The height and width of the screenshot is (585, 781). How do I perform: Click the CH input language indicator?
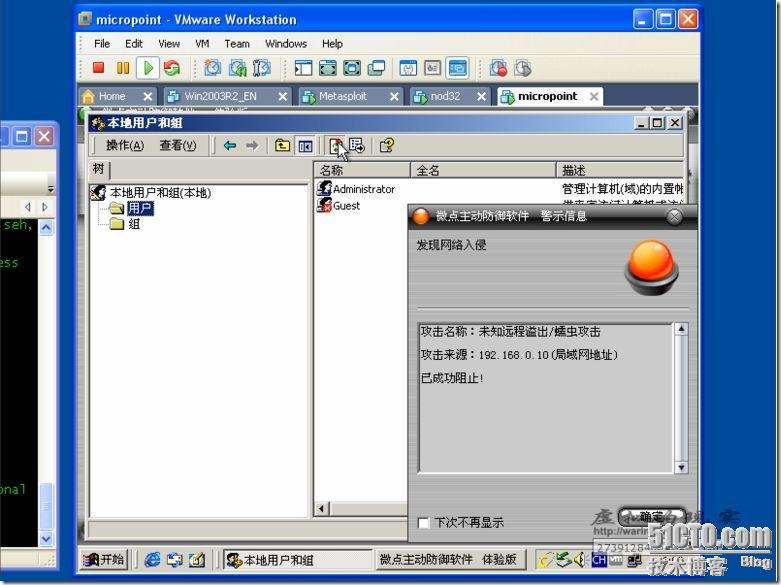click(x=599, y=560)
